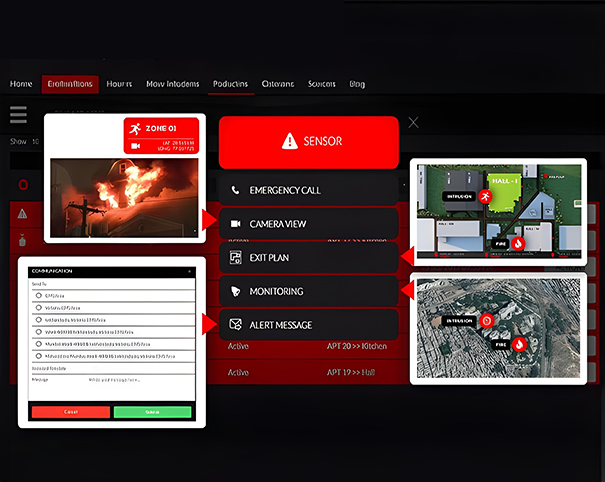Switch to the Blog menu item
The height and width of the screenshot is (482, 605).
click(357, 84)
